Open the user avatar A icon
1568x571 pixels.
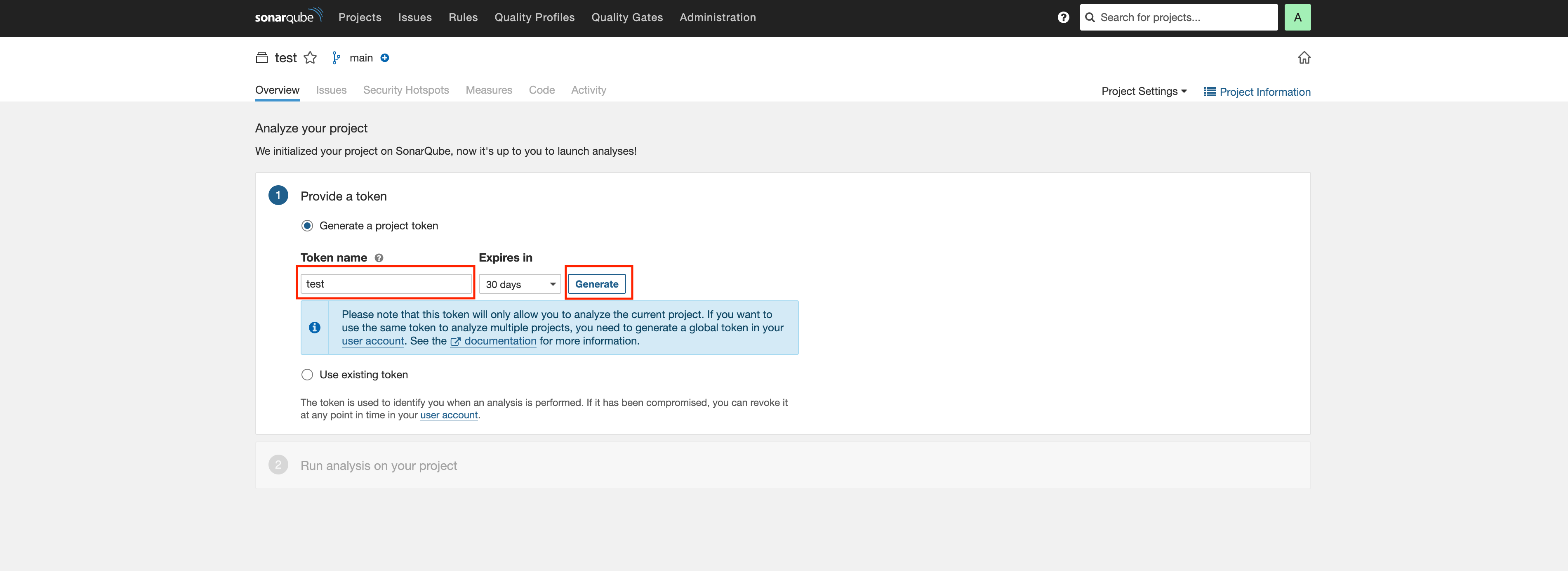1297,17
